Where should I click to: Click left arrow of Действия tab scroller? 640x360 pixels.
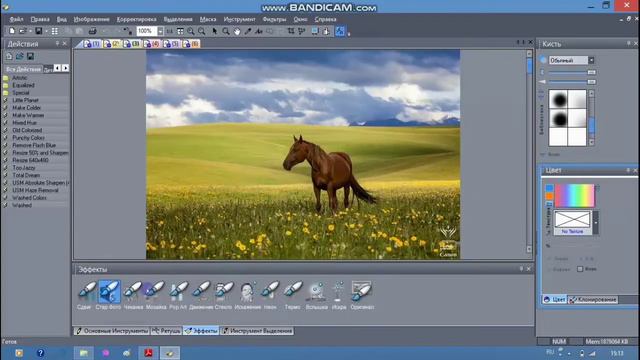click(58, 68)
